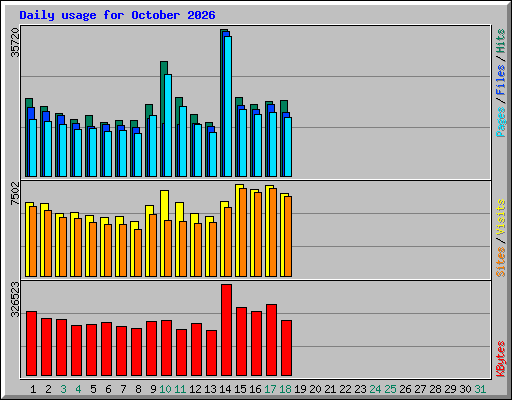Click the green Hits bar top for day 10

click(164, 67)
